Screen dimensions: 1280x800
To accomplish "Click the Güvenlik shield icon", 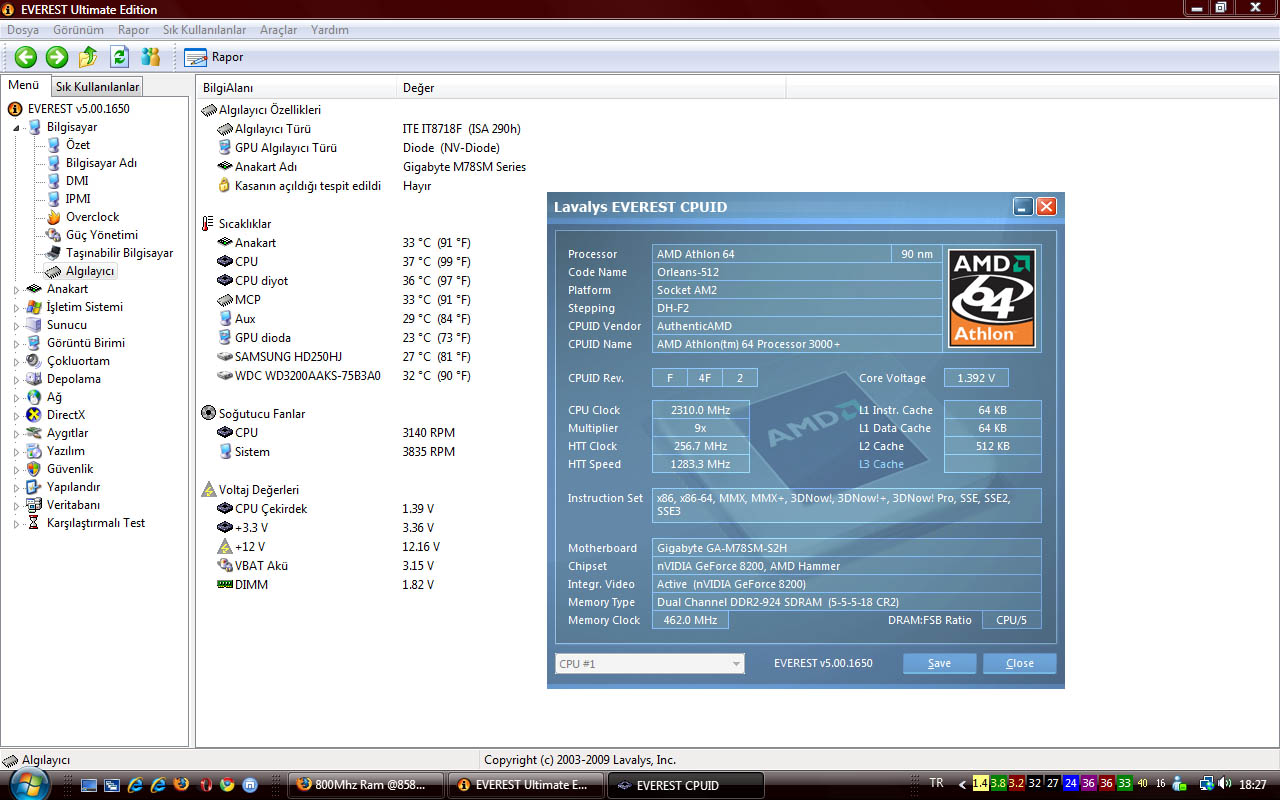I will tap(34, 469).
